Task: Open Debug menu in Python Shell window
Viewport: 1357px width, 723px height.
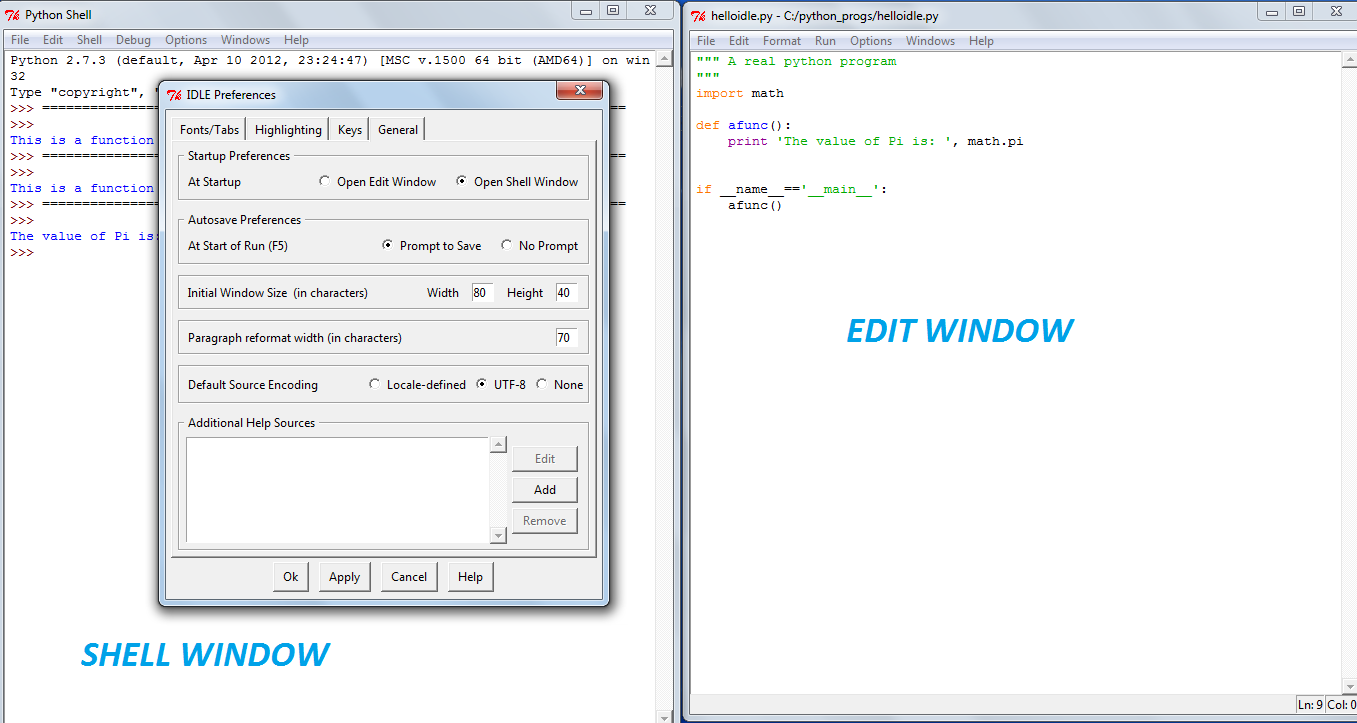Action: [x=134, y=40]
